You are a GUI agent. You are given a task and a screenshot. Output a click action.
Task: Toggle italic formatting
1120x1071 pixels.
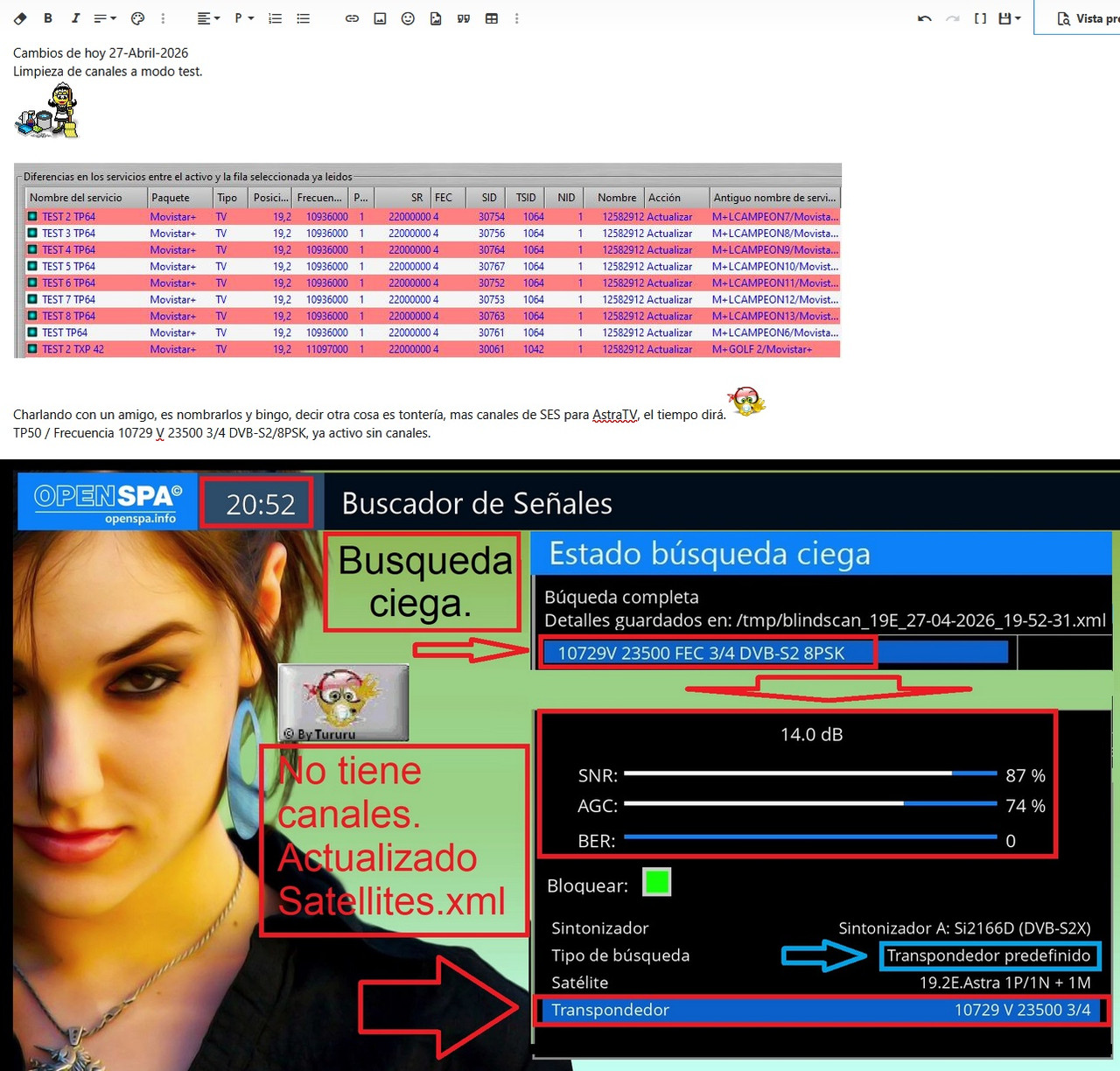coord(75,18)
